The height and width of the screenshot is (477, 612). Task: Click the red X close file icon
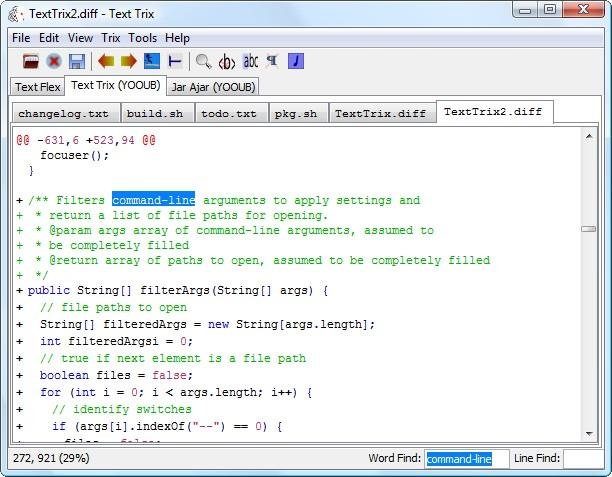point(54,61)
